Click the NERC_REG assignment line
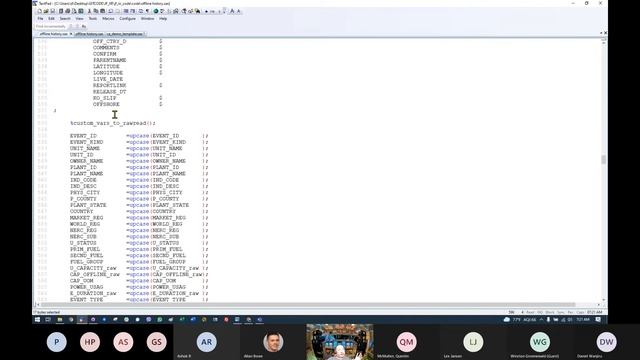Image resolution: width=640 pixels, height=360 pixels. point(139,230)
